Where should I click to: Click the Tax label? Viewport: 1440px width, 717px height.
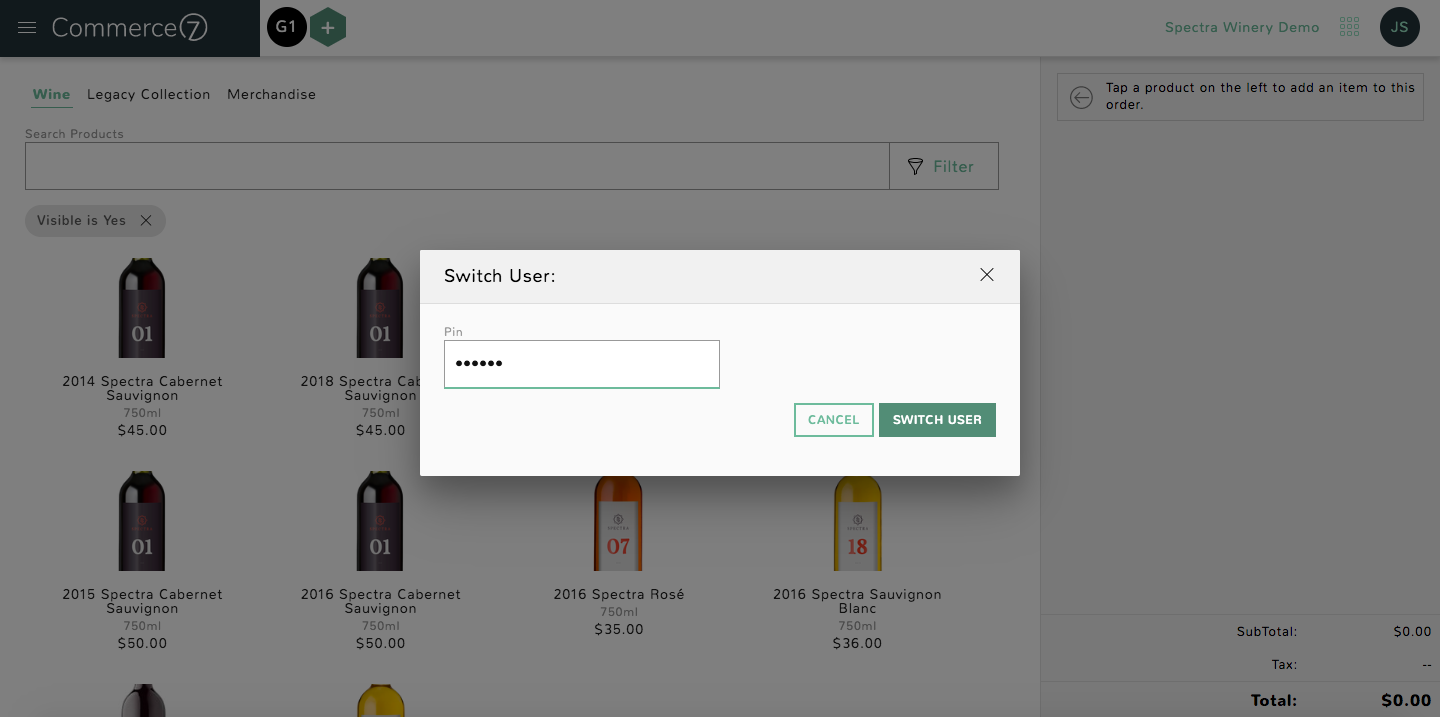(x=1284, y=665)
